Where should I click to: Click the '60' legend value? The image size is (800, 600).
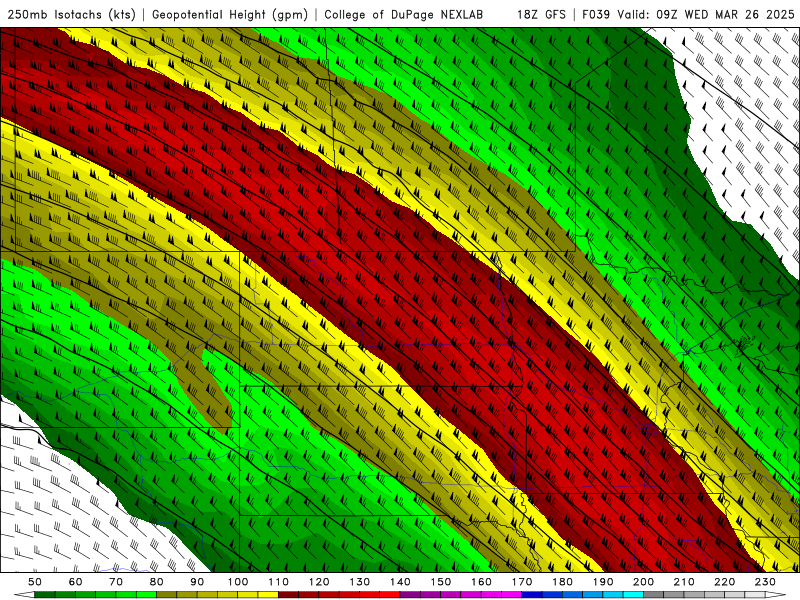coord(75,582)
